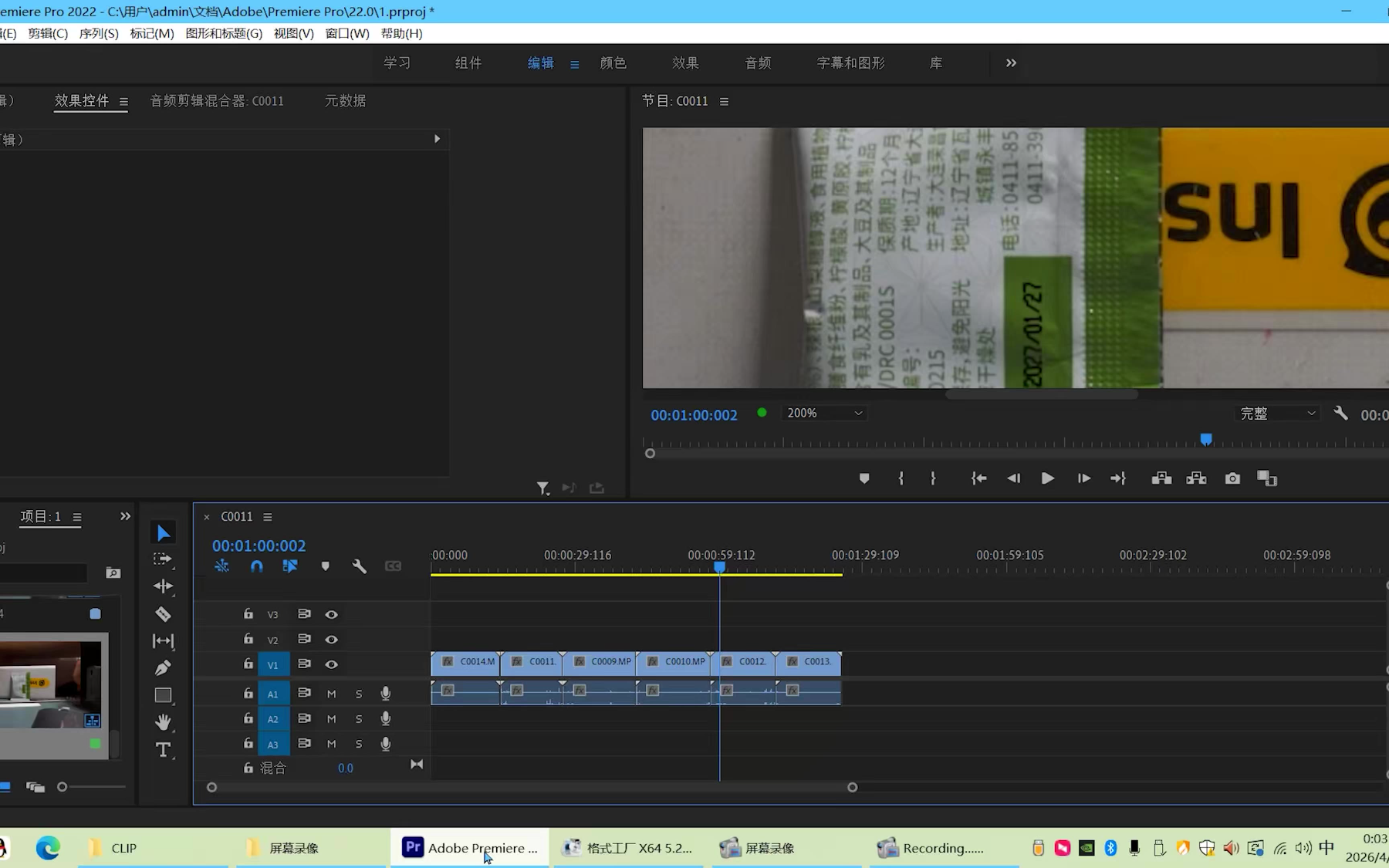Select the Type tool
The width and height of the screenshot is (1389, 868).
(163, 750)
